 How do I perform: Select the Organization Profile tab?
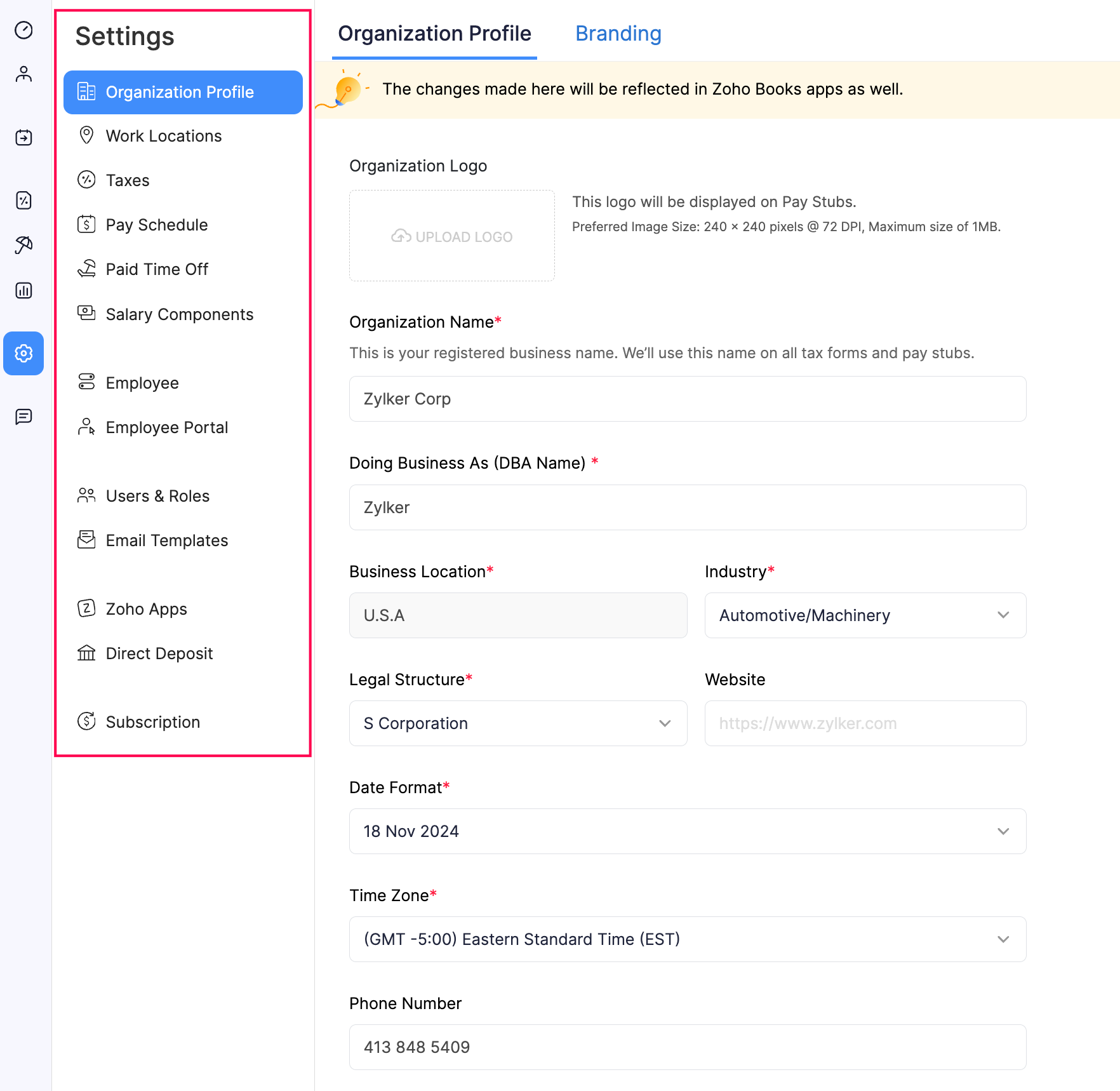point(434,33)
